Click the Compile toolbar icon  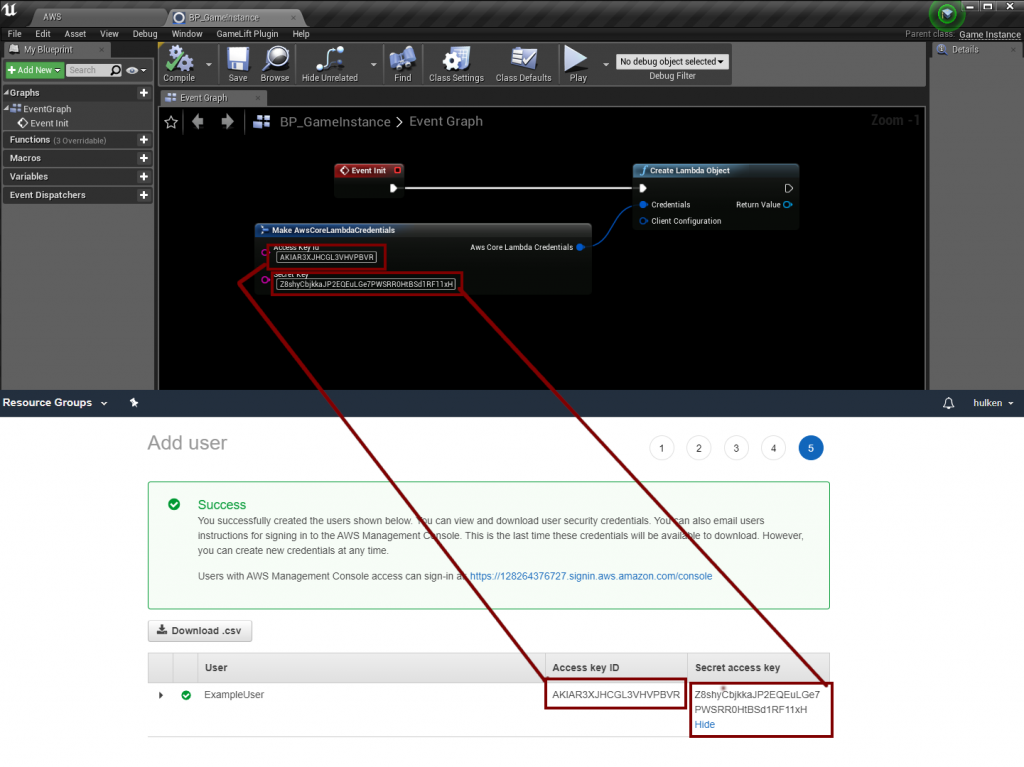coord(179,64)
